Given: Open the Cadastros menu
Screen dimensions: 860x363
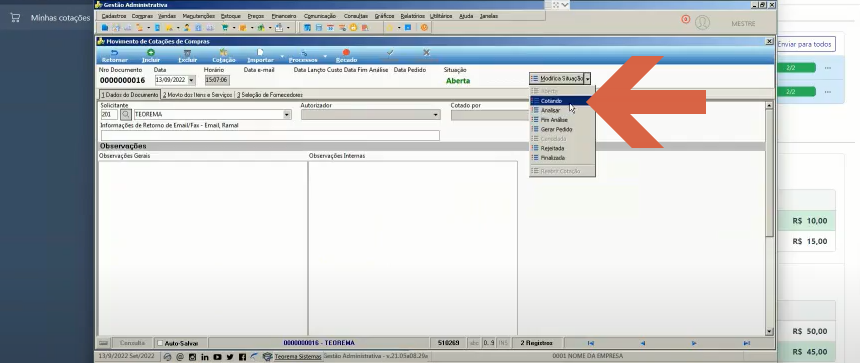Looking at the screenshot, I should pos(114,16).
